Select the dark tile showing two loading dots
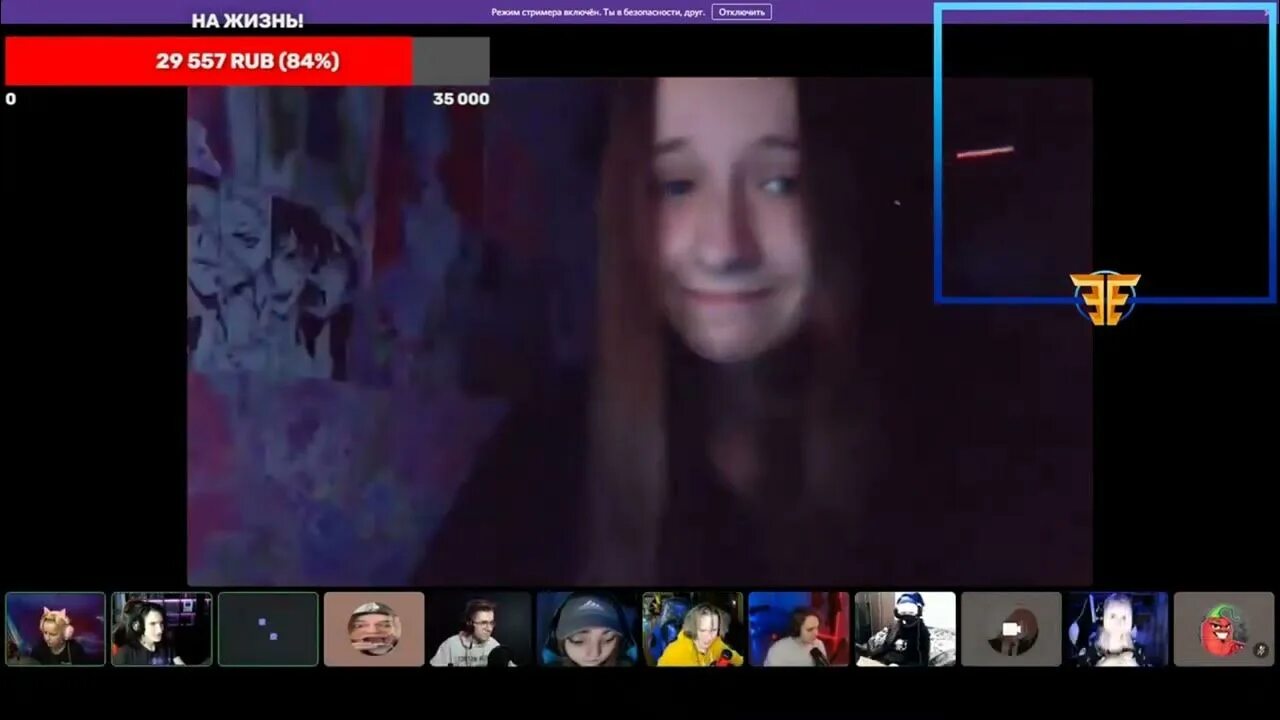Viewport: 1280px width, 720px height. pos(268,629)
